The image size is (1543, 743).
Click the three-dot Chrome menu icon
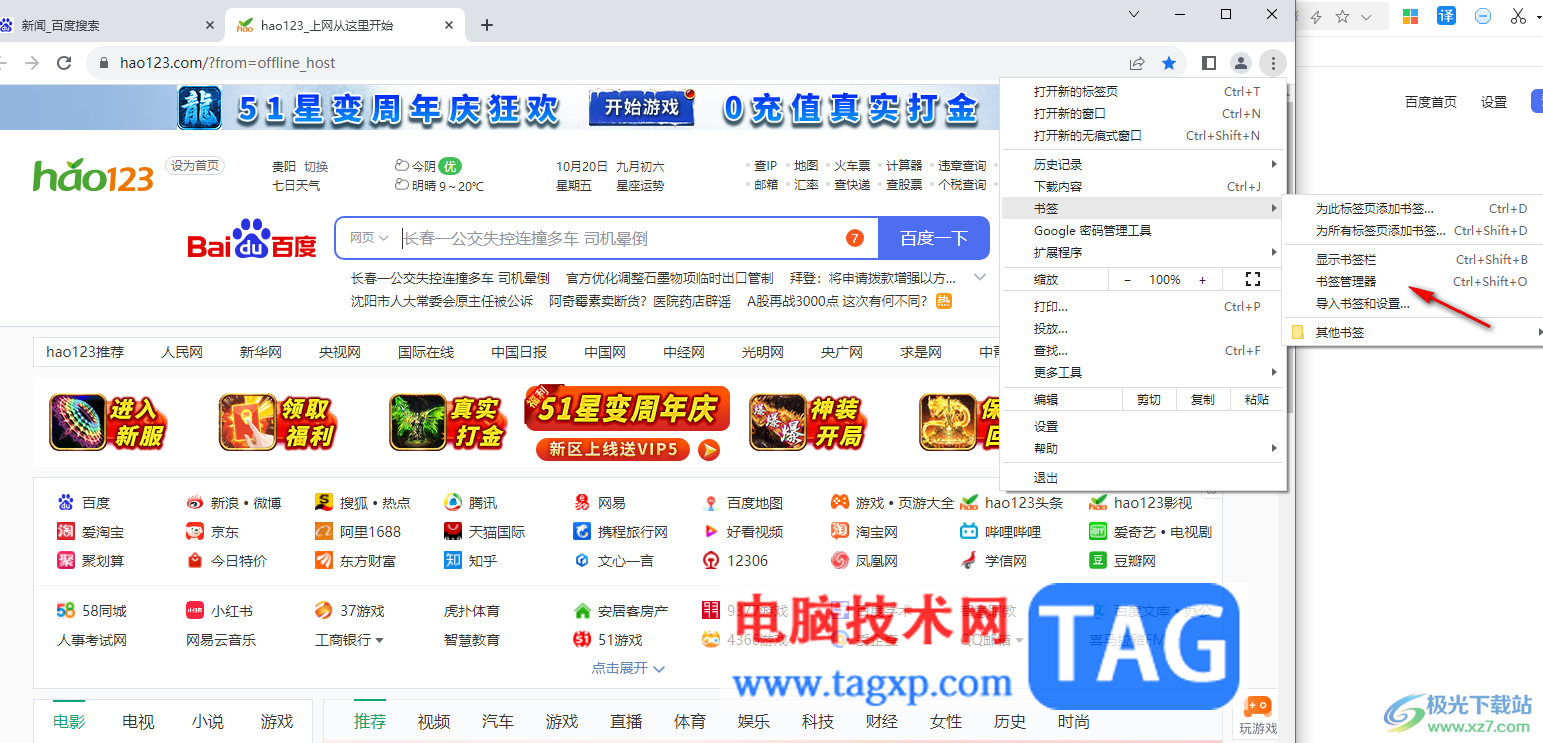(1273, 63)
